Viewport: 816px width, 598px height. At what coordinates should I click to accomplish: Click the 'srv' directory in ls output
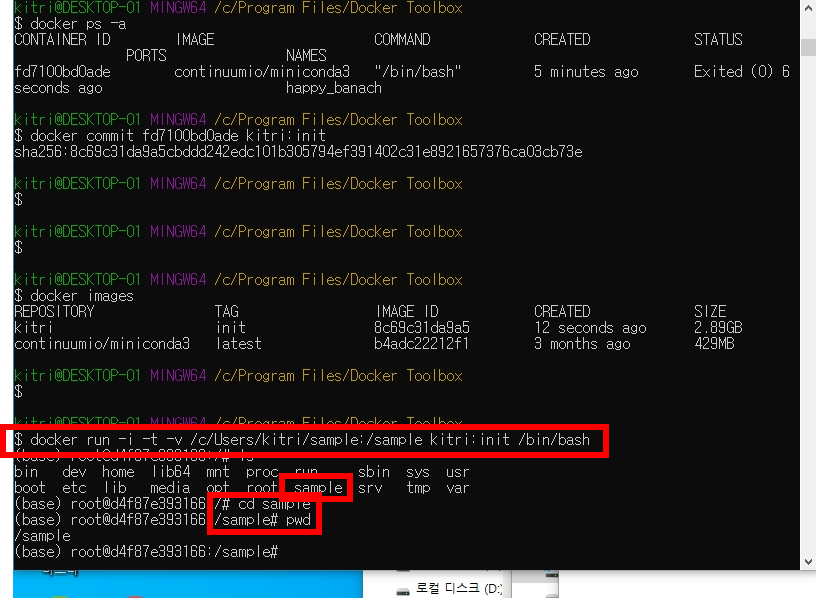tap(370, 488)
